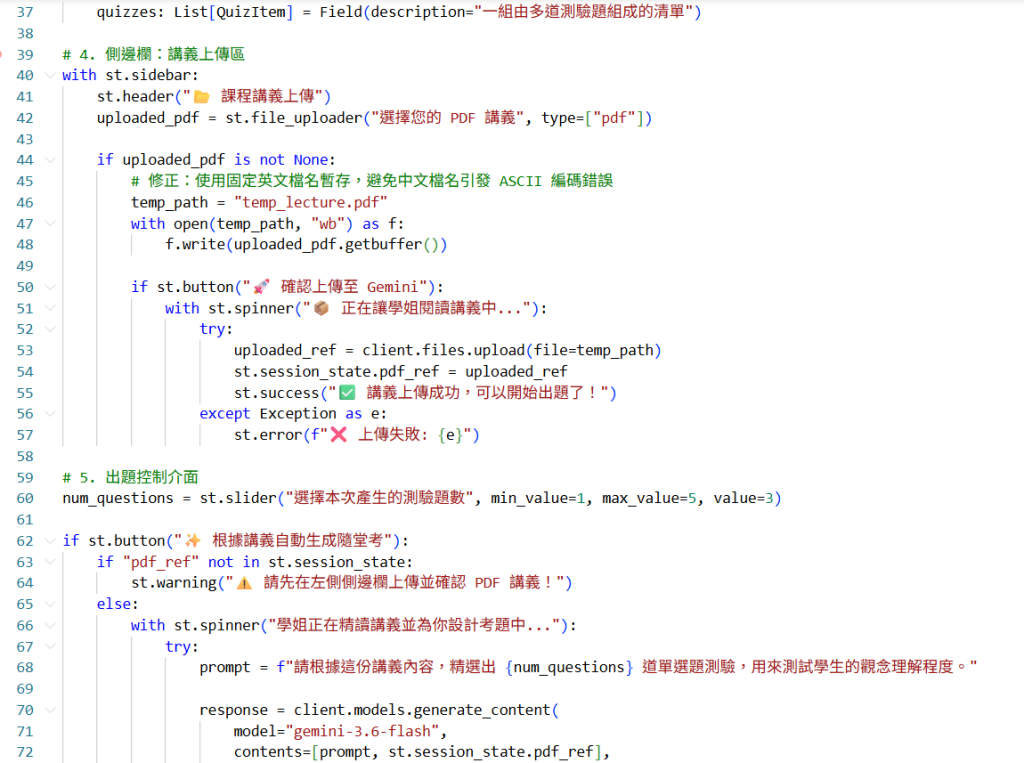
Task: Click "Field" on line 37
Action: pos(341,12)
